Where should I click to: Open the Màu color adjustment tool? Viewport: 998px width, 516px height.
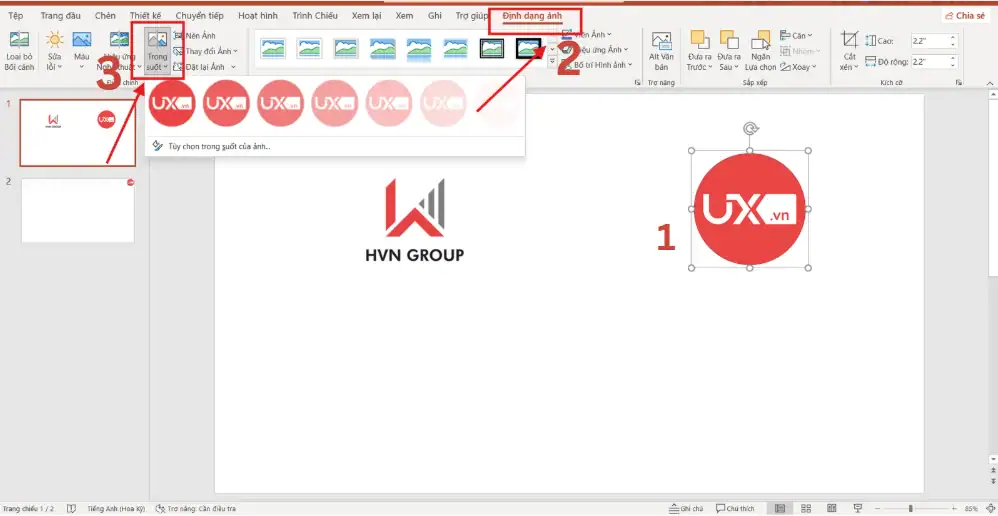pos(81,51)
